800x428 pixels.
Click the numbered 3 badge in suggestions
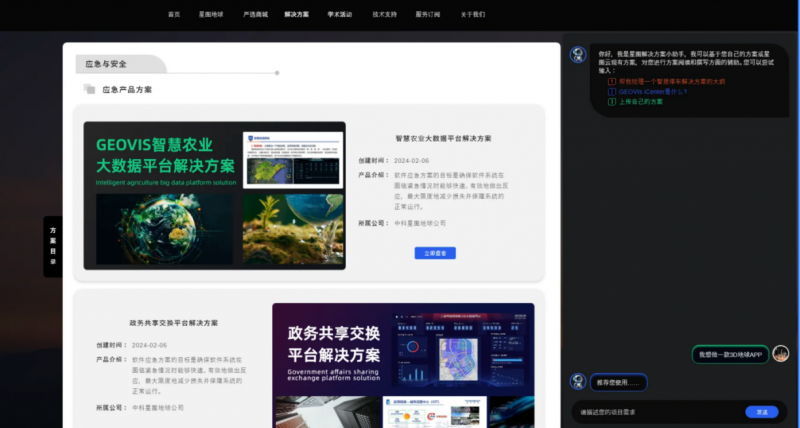click(x=612, y=102)
